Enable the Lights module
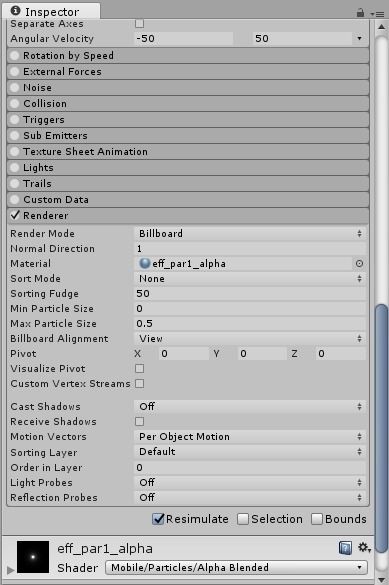Screen dimensions: 389x585 [x=15, y=168]
